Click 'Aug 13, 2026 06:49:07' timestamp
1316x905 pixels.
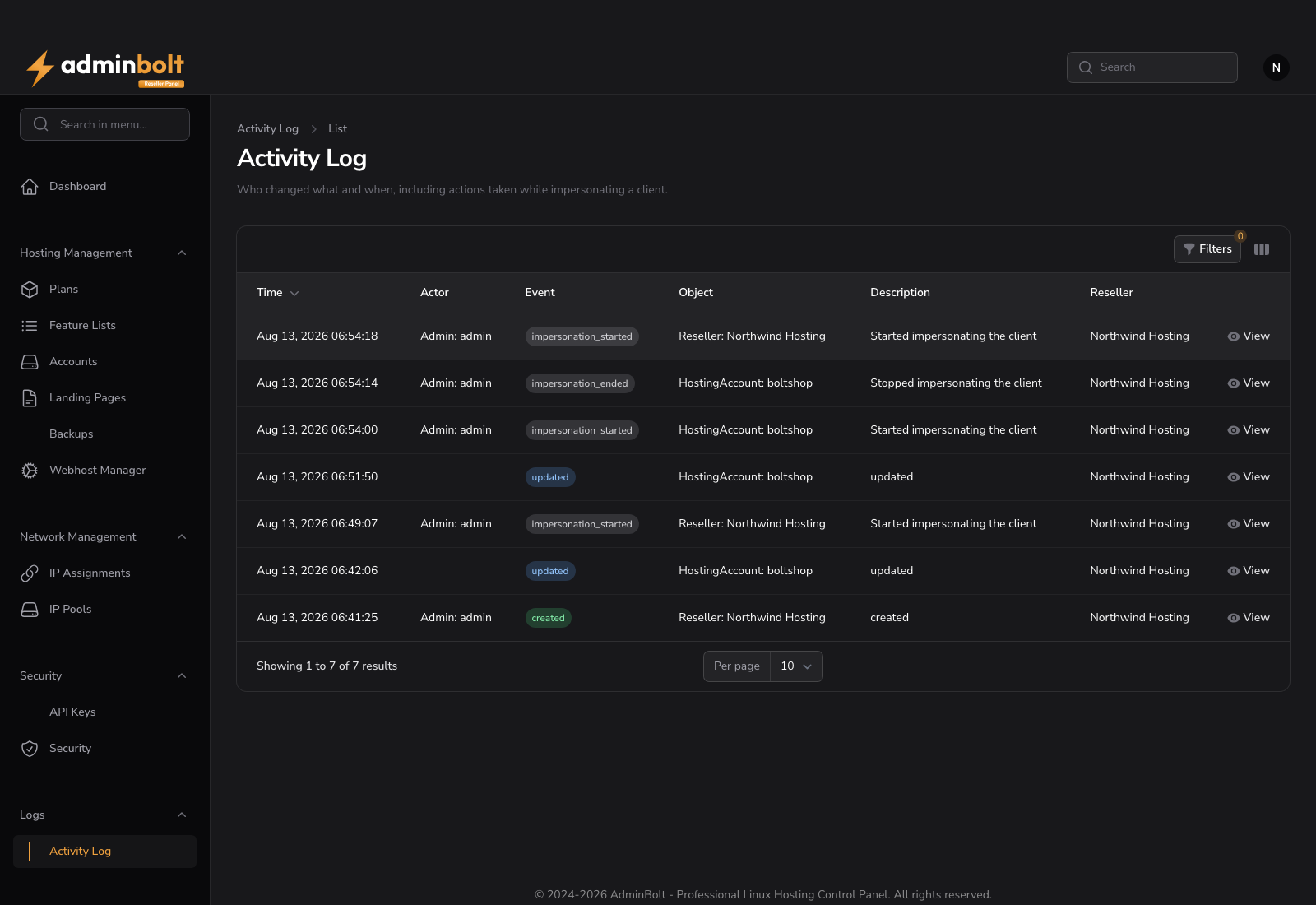(317, 524)
